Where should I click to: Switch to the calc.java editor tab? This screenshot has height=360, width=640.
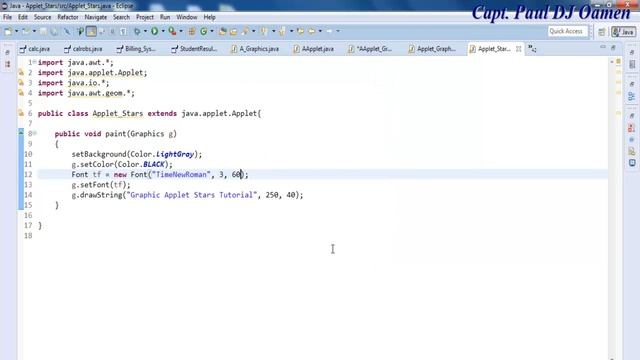click(35, 49)
